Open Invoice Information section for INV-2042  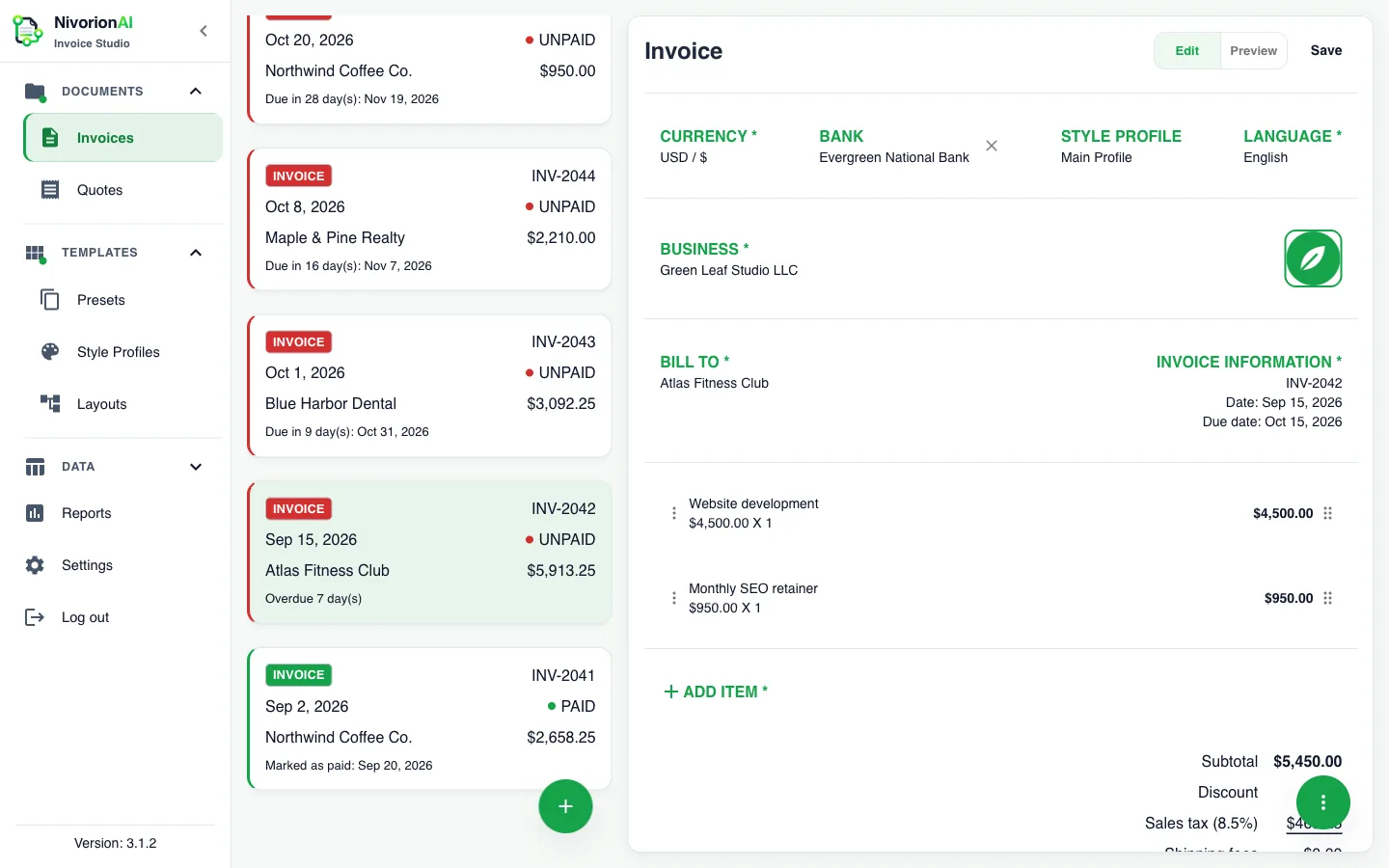pos(1249,392)
